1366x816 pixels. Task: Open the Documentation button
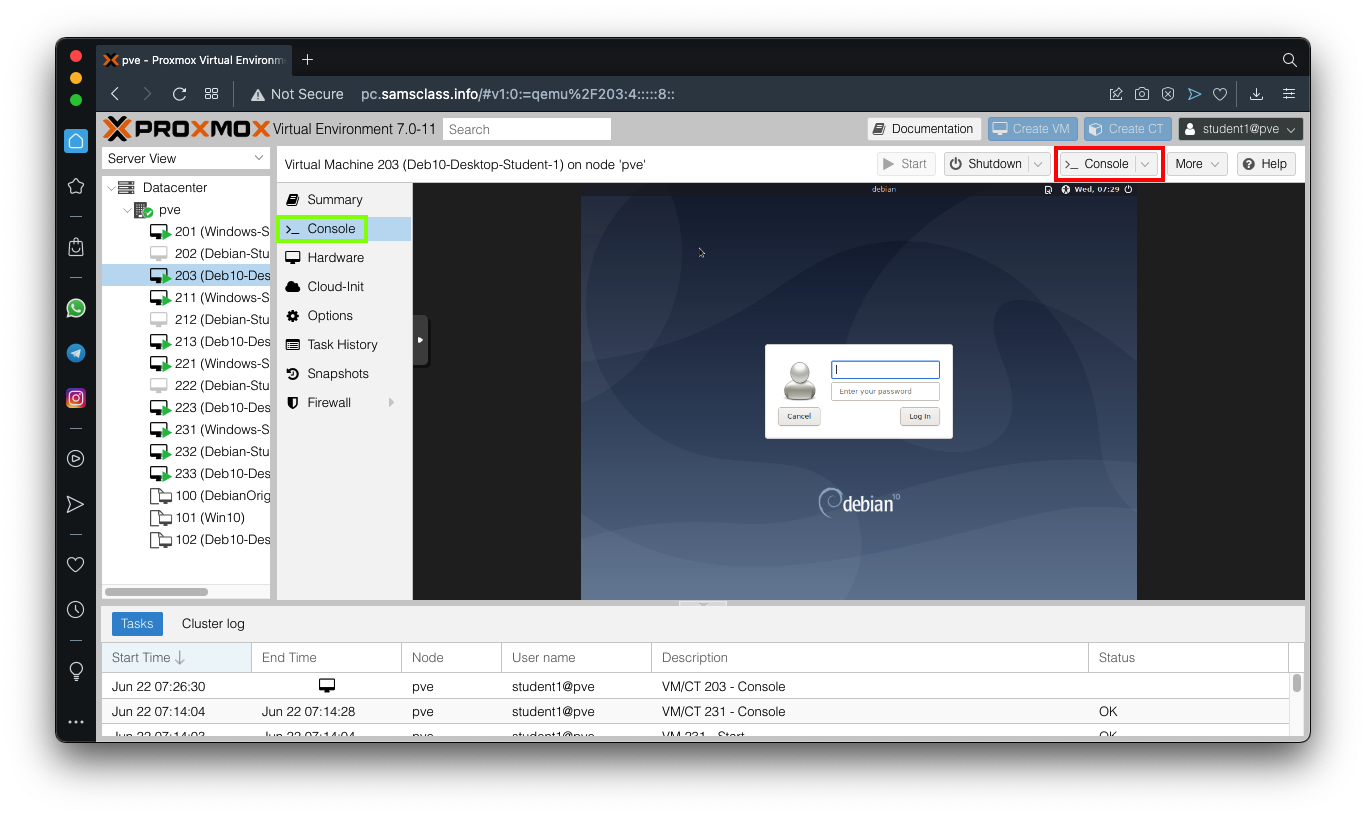[923, 129]
